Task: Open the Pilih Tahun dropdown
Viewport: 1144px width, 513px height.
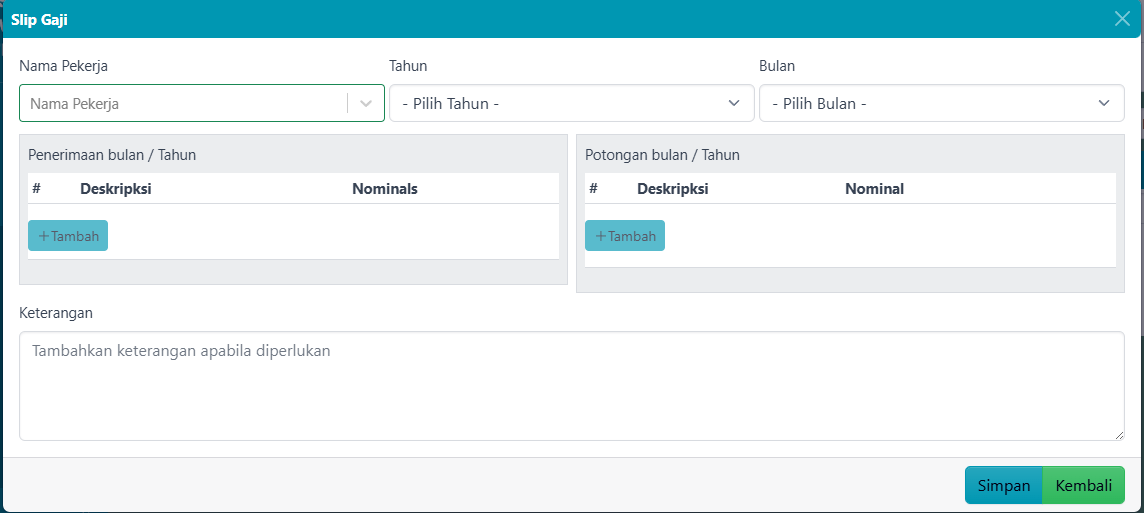Action: point(571,103)
